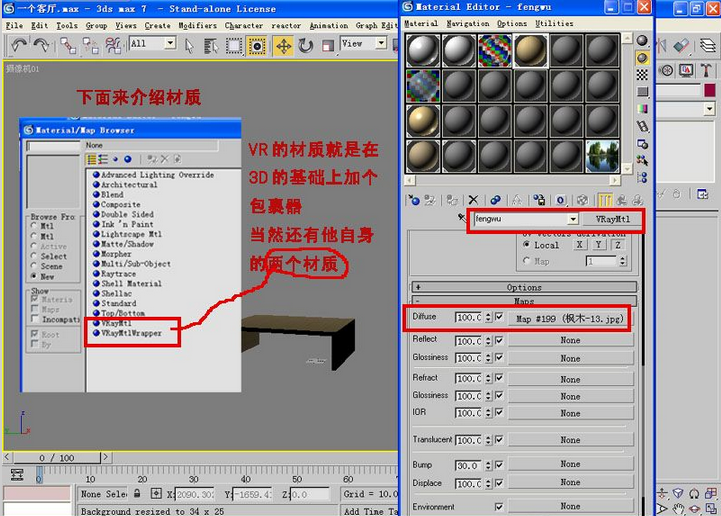Click the Undo arrow in main toolbar
The width and height of the screenshot is (721, 516).
point(18,45)
